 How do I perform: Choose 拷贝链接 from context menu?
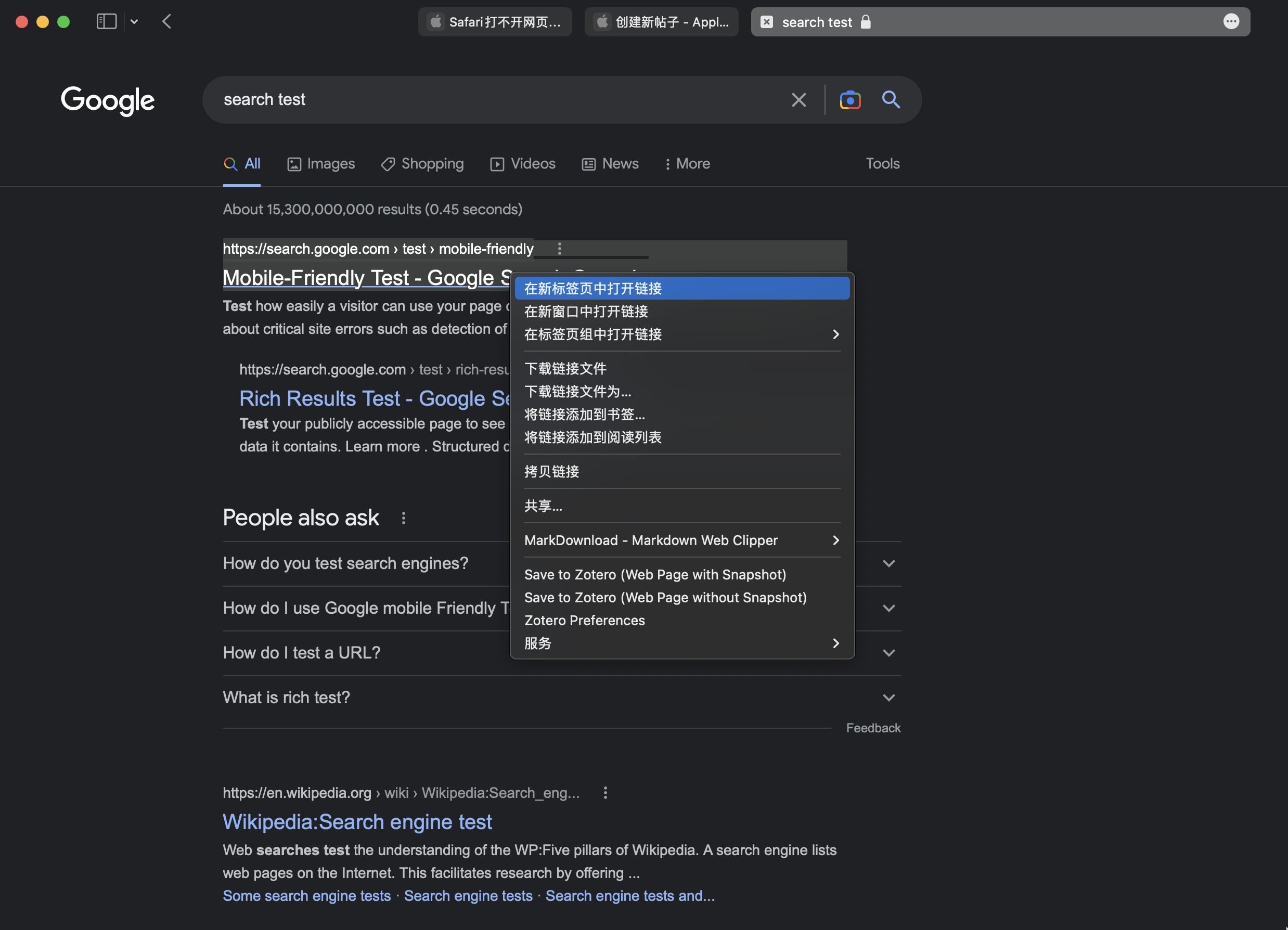pyautogui.click(x=551, y=472)
